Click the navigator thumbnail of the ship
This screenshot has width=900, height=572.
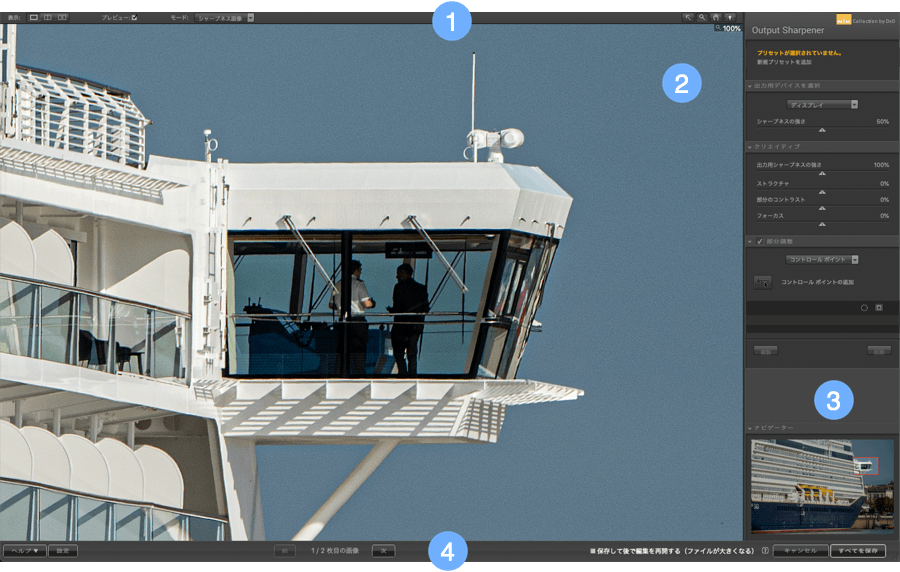822,487
